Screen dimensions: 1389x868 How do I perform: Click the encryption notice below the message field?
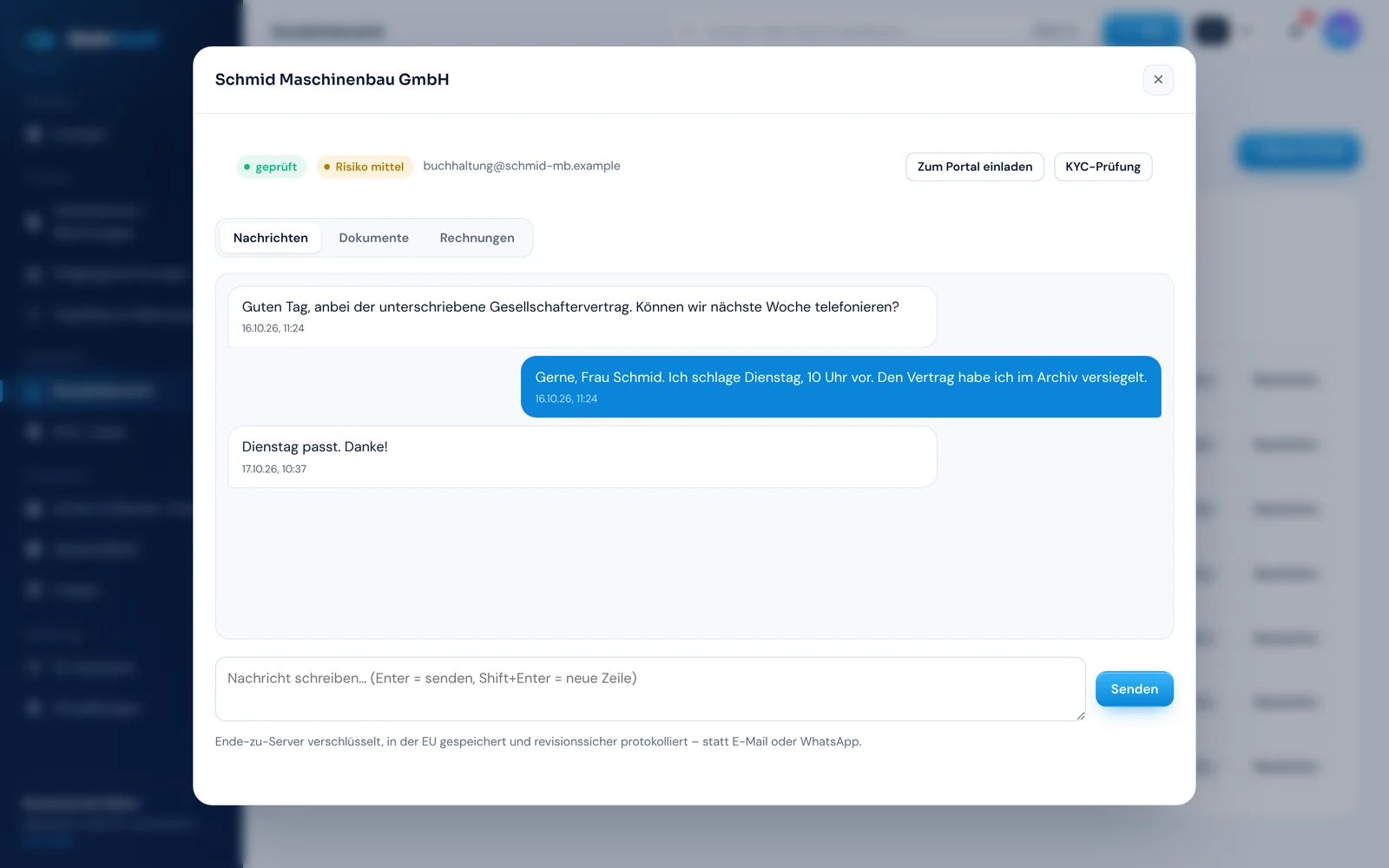538,741
